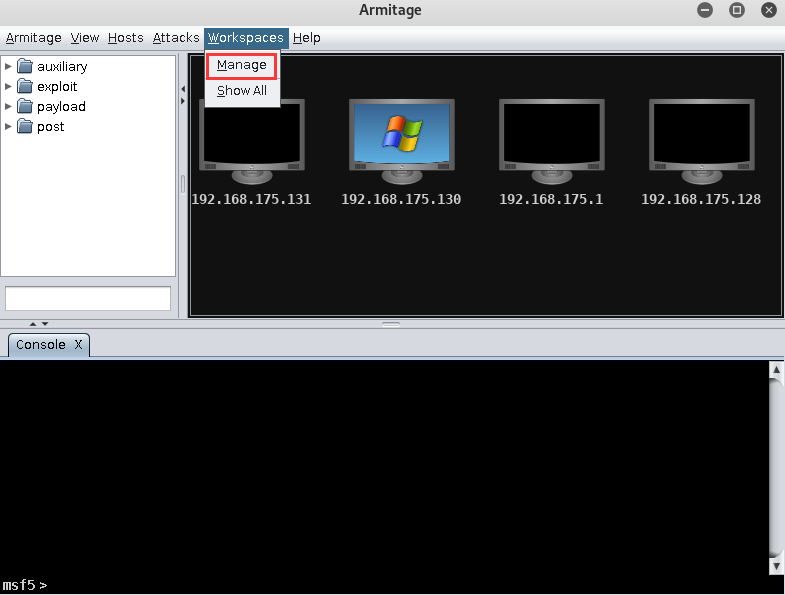This screenshot has width=785, height=595.
Task: Click console scrollbar up arrow
Action: 776,370
